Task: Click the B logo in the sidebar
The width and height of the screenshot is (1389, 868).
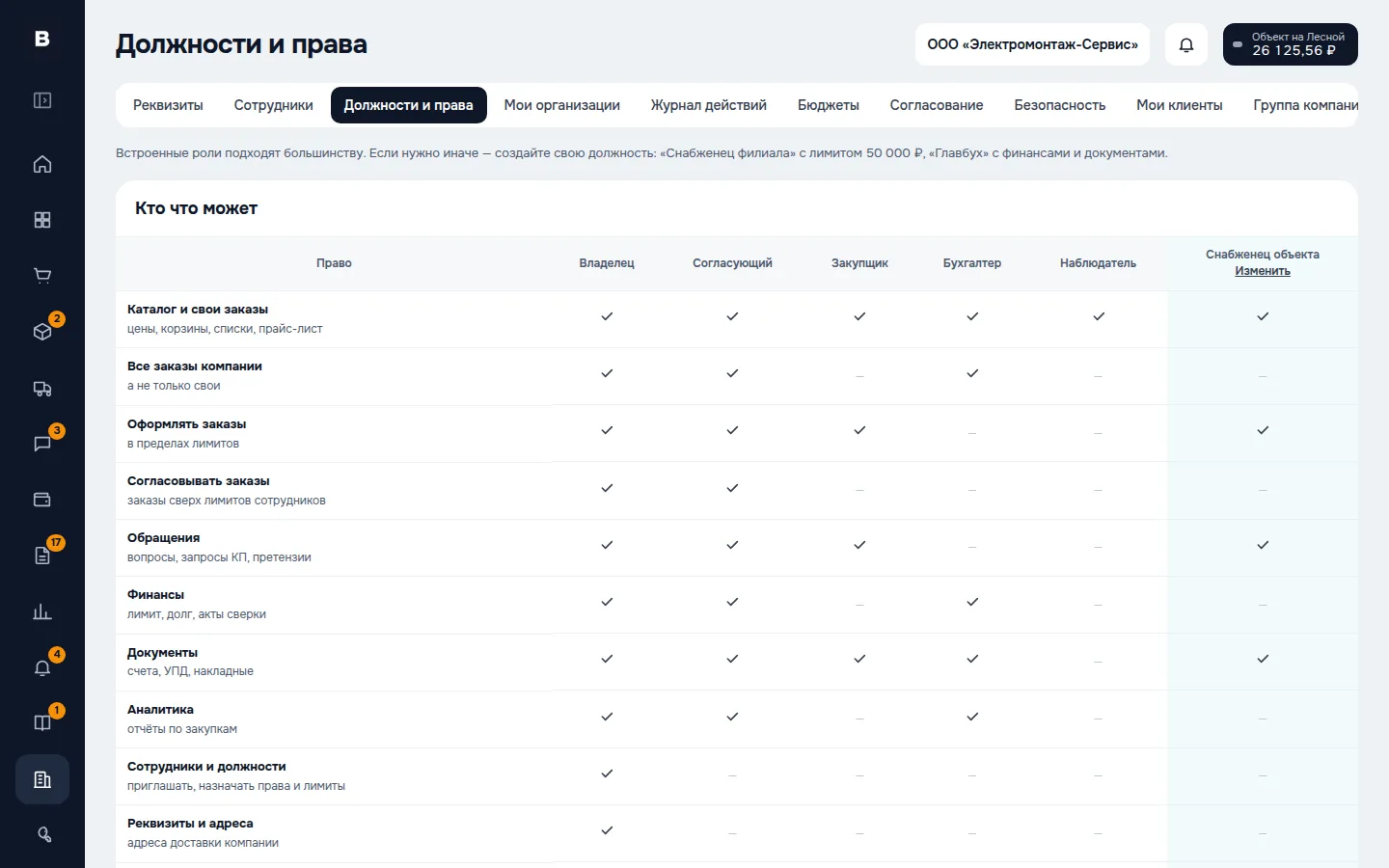Action: (x=42, y=39)
